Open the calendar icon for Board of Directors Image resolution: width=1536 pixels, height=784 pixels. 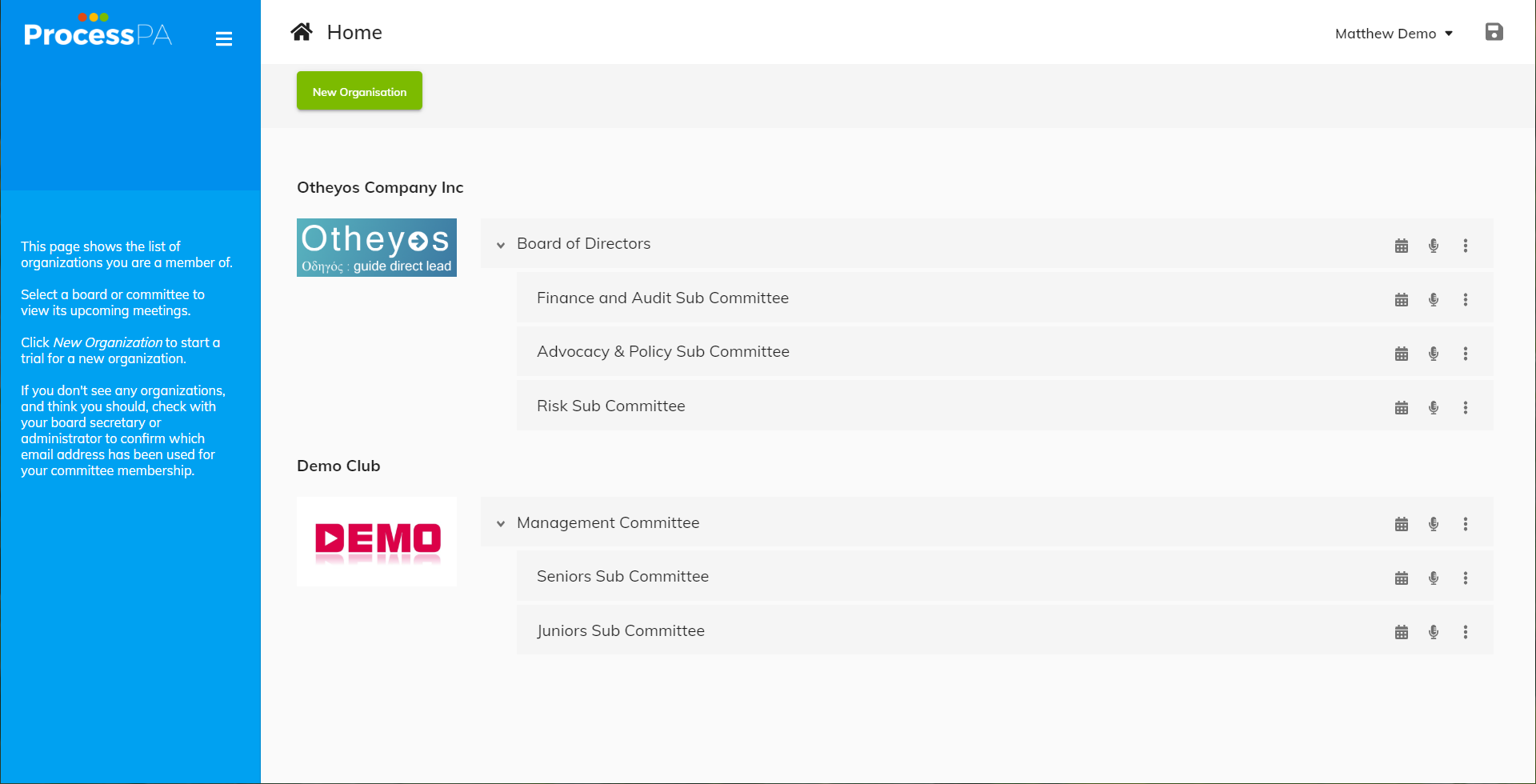[x=1401, y=245]
